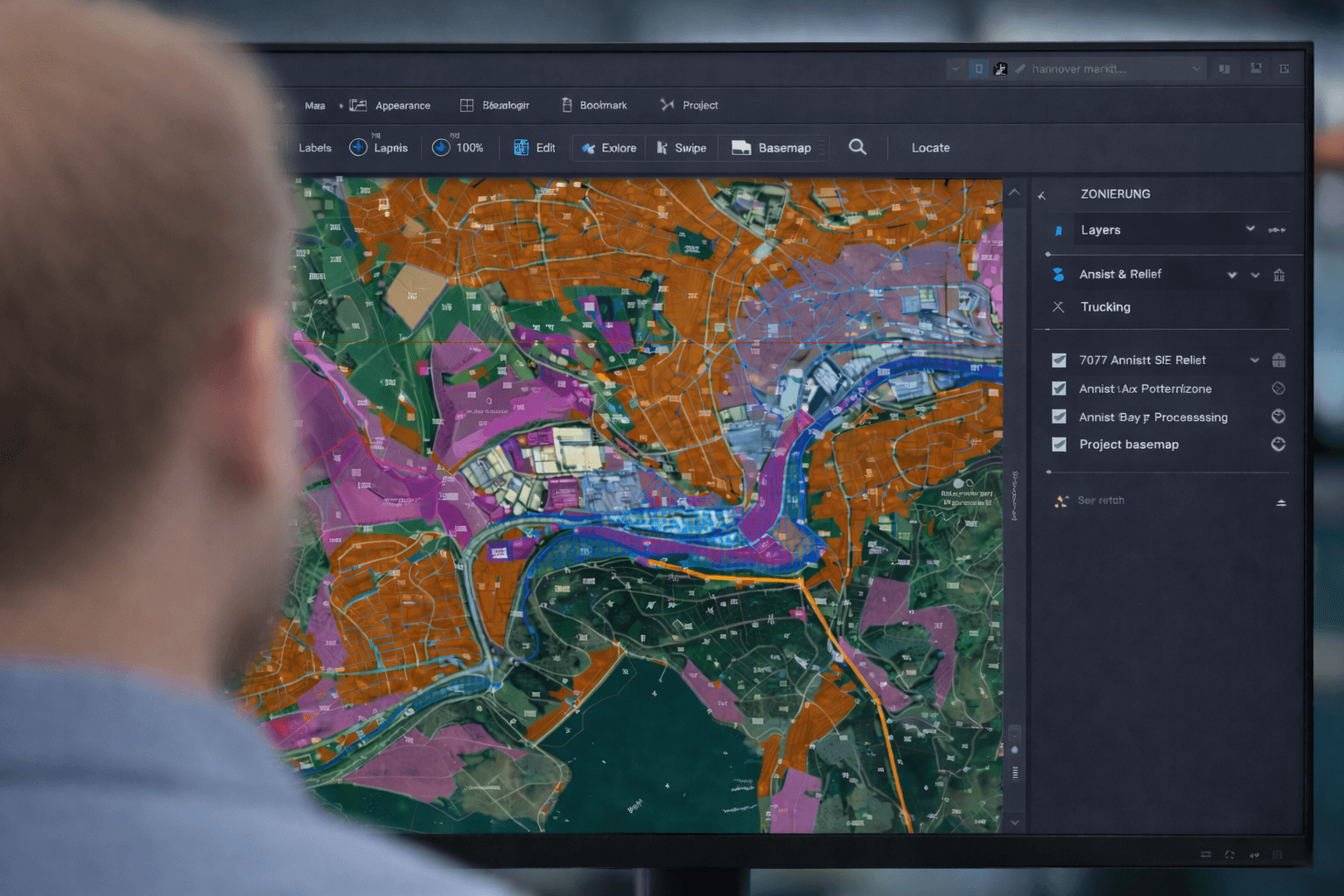This screenshot has height=896, width=1344.
Task: Open the Basemap gallery
Action: tap(772, 148)
